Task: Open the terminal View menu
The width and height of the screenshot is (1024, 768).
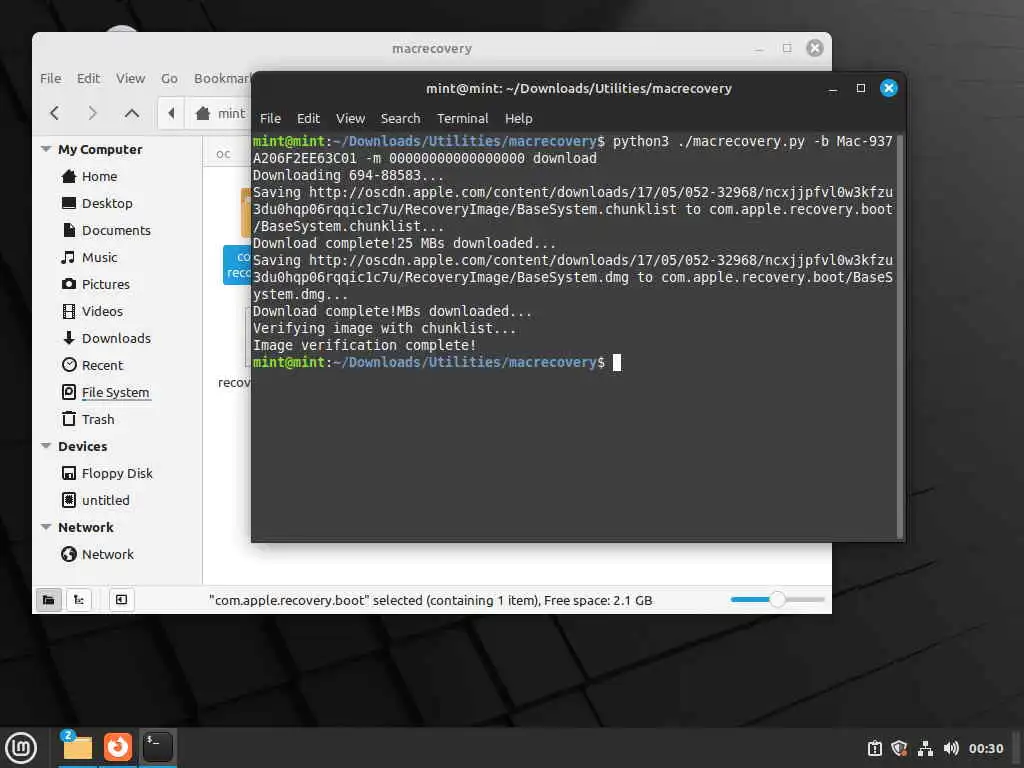Action: [350, 118]
